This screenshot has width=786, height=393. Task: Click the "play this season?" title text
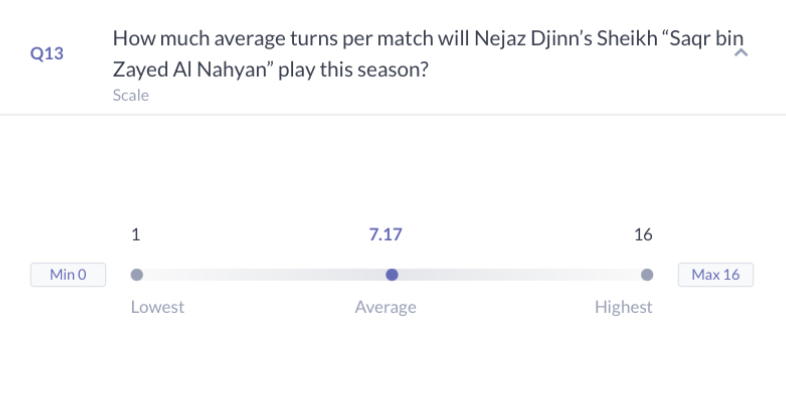[353, 70]
